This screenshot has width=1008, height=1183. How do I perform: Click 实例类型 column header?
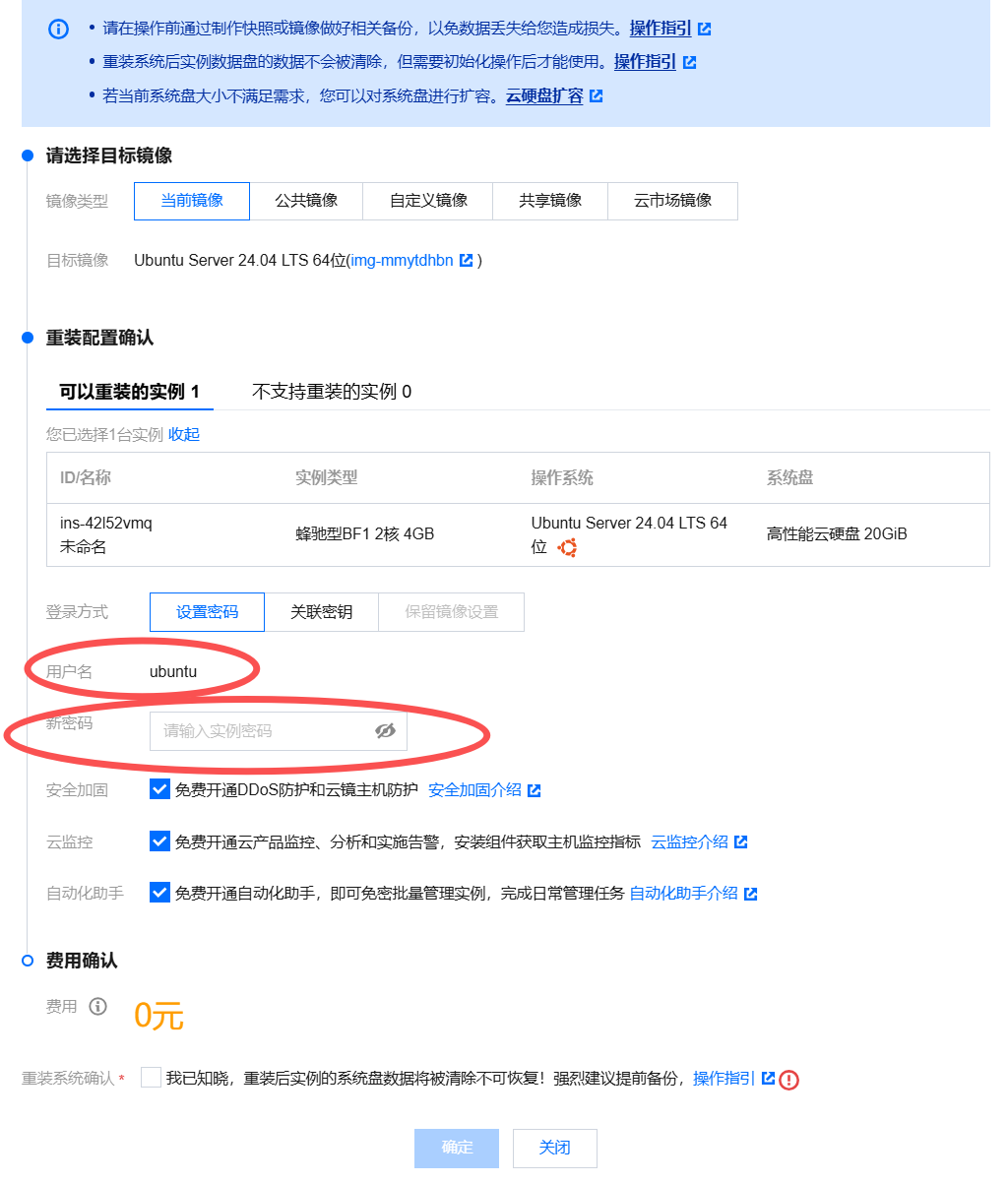[326, 477]
